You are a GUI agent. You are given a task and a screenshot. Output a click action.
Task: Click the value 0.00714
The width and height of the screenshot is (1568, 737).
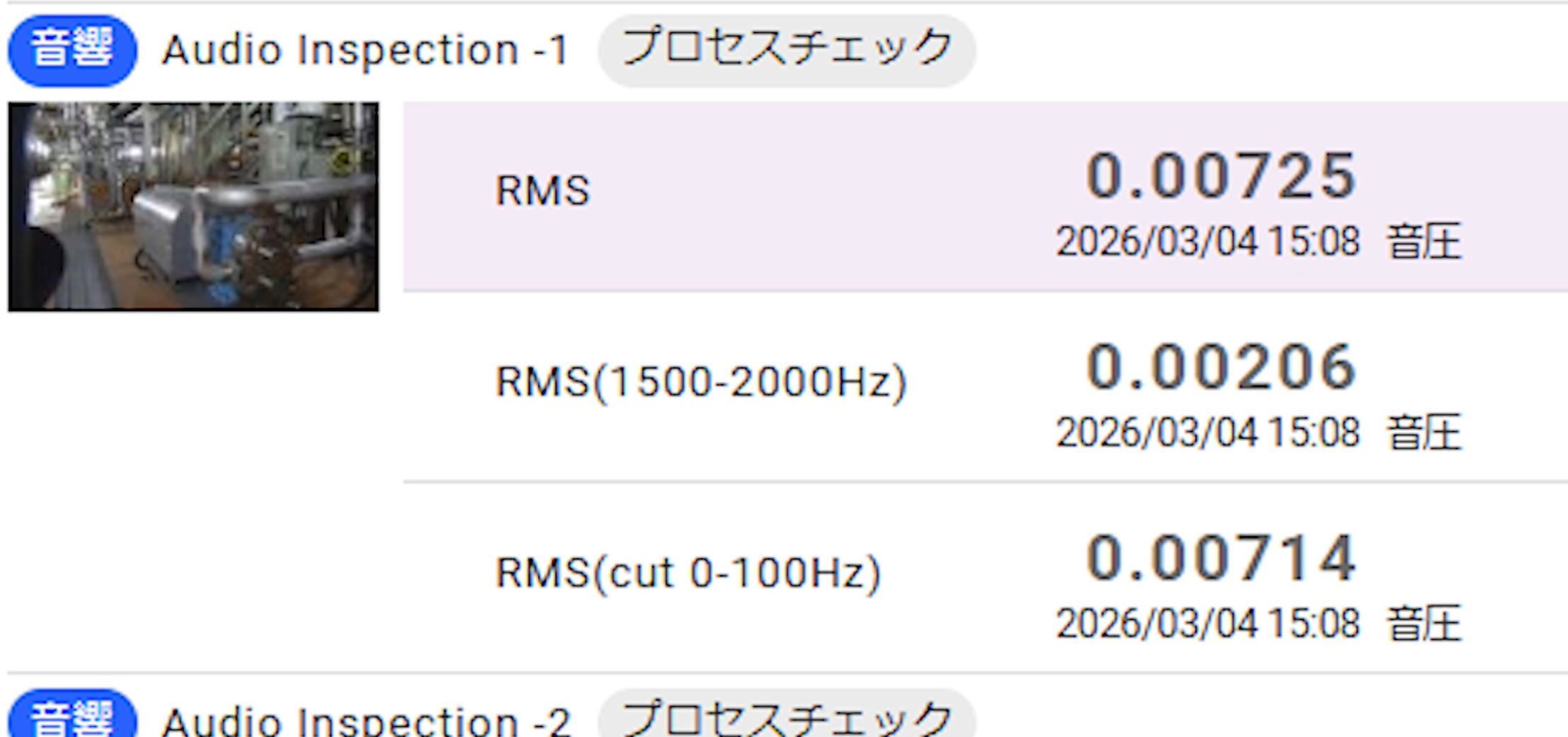(x=1221, y=558)
